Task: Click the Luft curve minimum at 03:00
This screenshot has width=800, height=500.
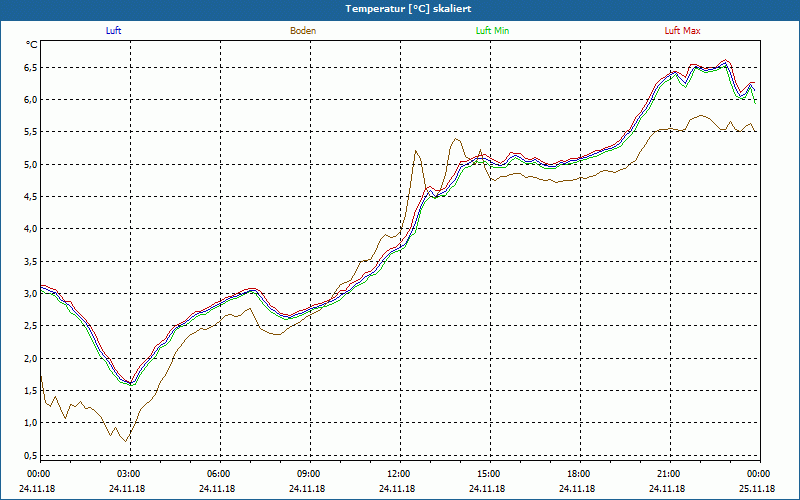Action: [131, 383]
